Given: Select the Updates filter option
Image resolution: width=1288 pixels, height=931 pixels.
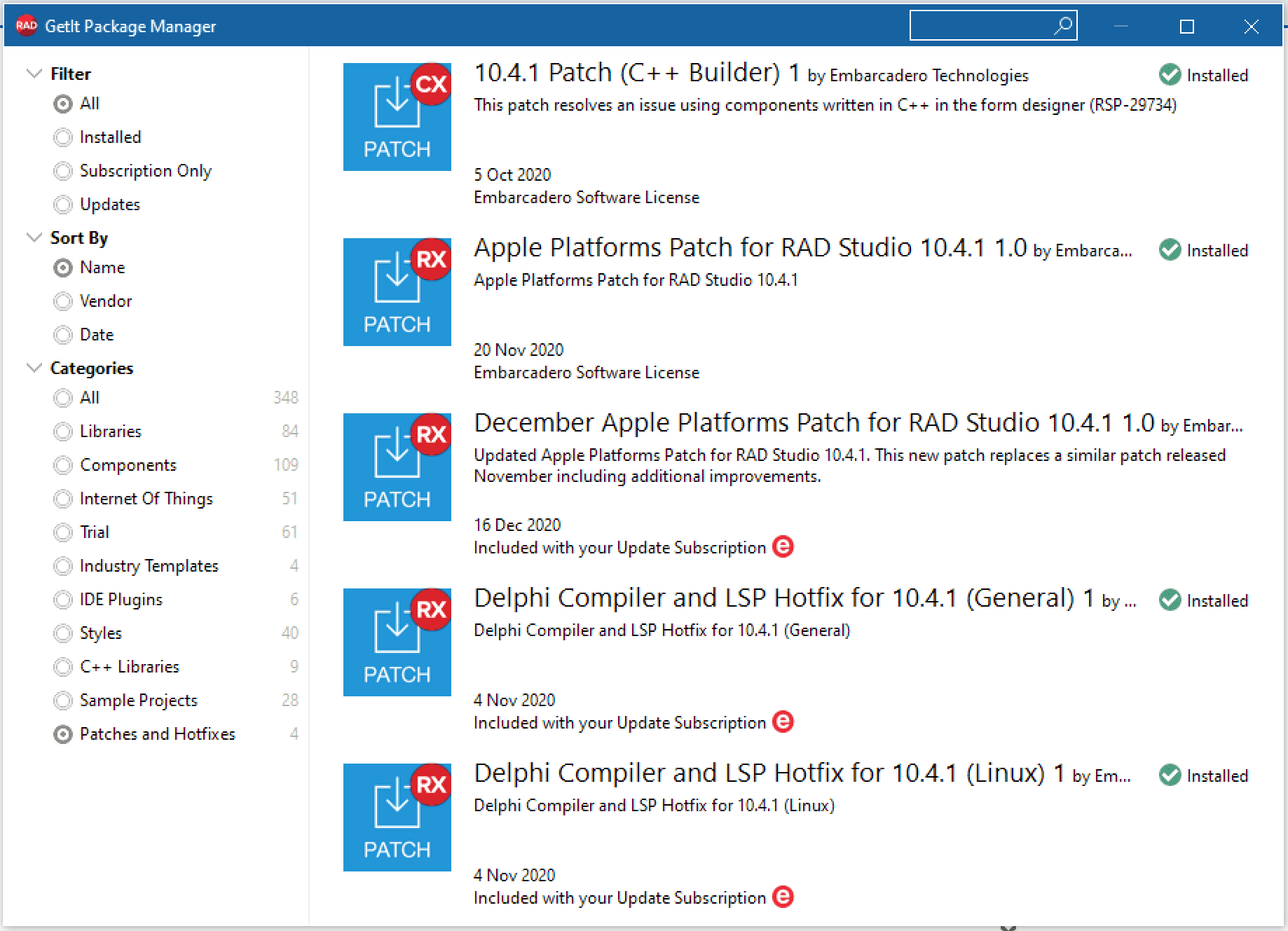Looking at the screenshot, I should [63, 205].
